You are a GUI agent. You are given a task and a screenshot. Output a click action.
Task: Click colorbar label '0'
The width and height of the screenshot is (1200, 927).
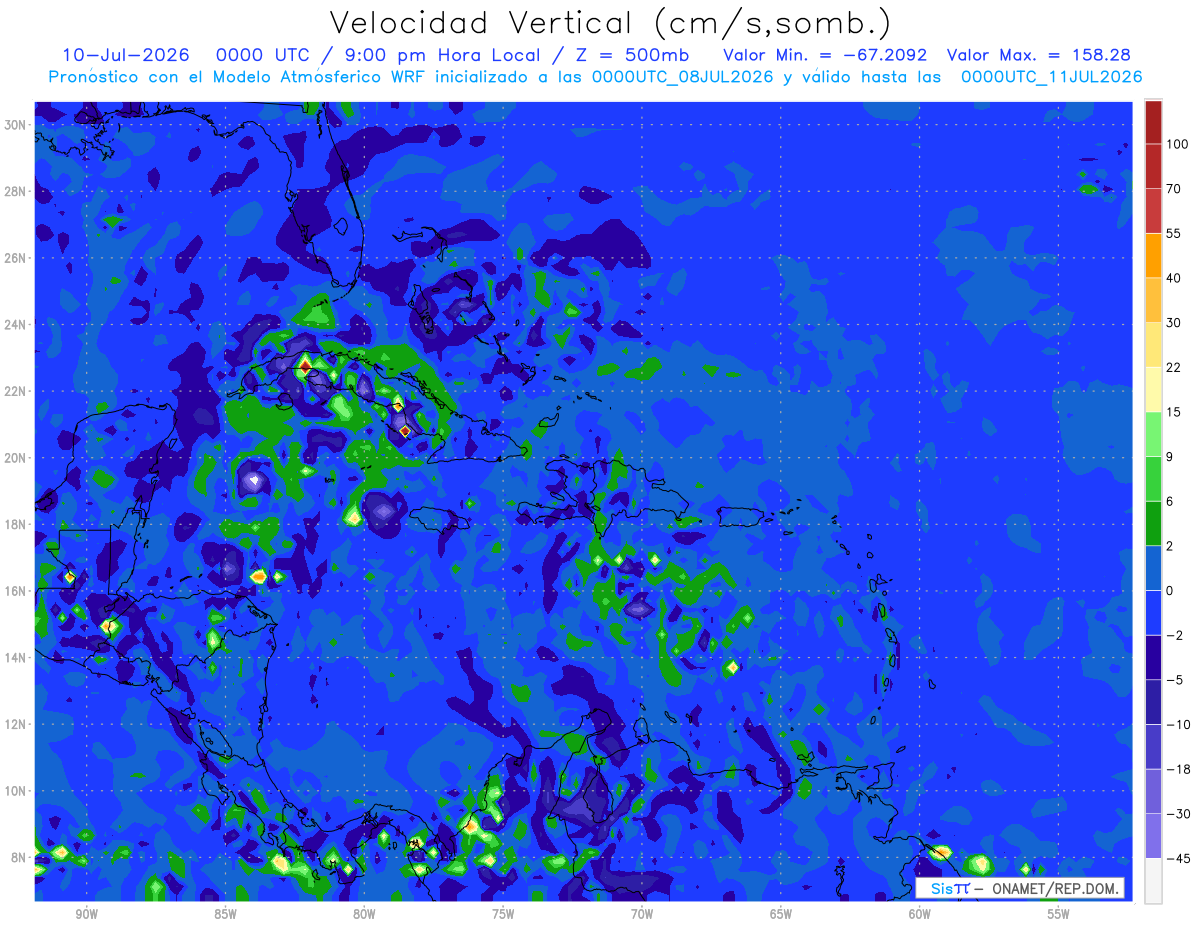[1170, 590]
